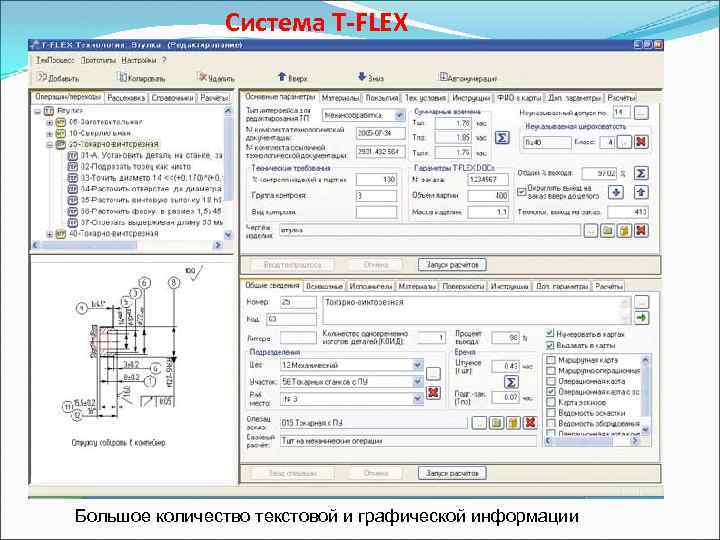Image resolution: width=720 pixels, height=540 pixels.
Task: Click the green folder icon in Чертёж изделия row
Action: coord(608,230)
